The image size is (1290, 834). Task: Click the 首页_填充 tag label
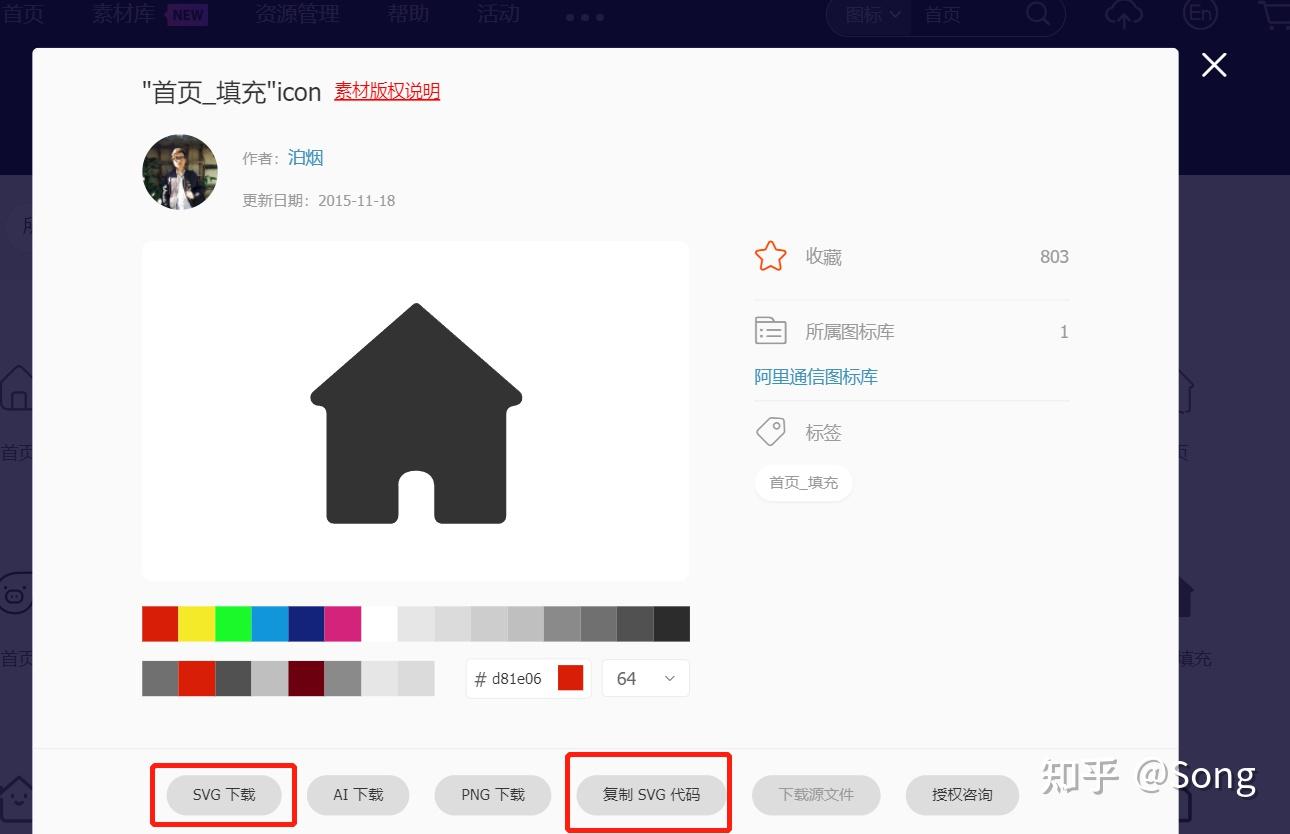click(x=803, y=482)
